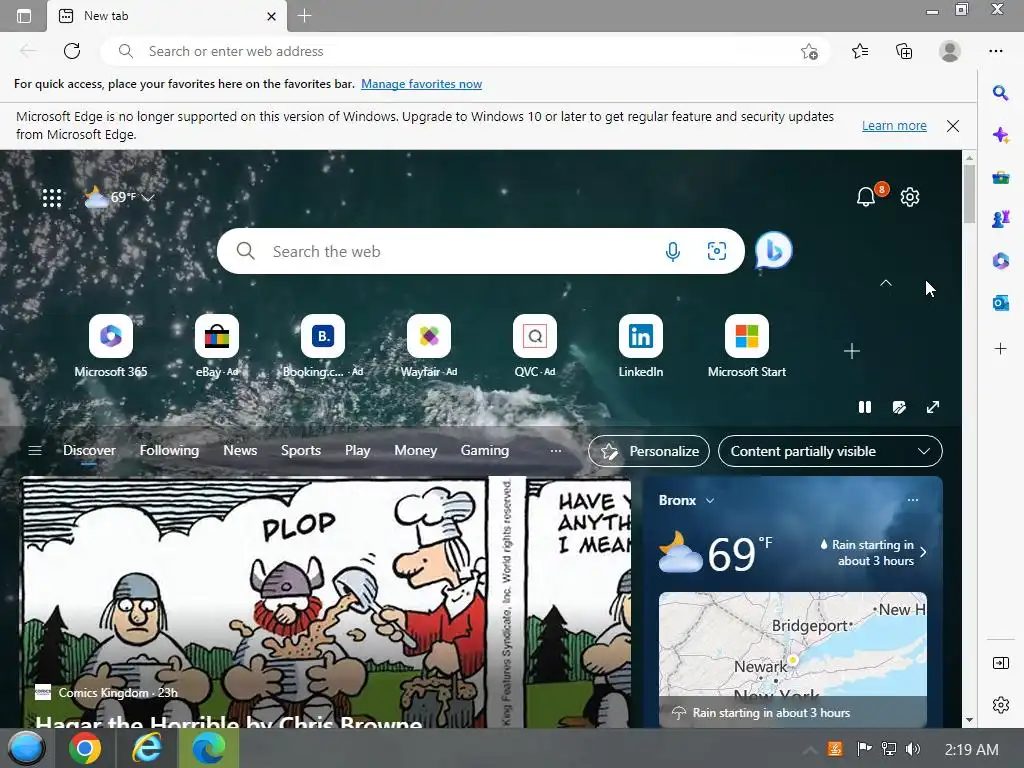Screen dimensions: 1024x768
Task: Open eBay quick link
Action: click(217, 346)
